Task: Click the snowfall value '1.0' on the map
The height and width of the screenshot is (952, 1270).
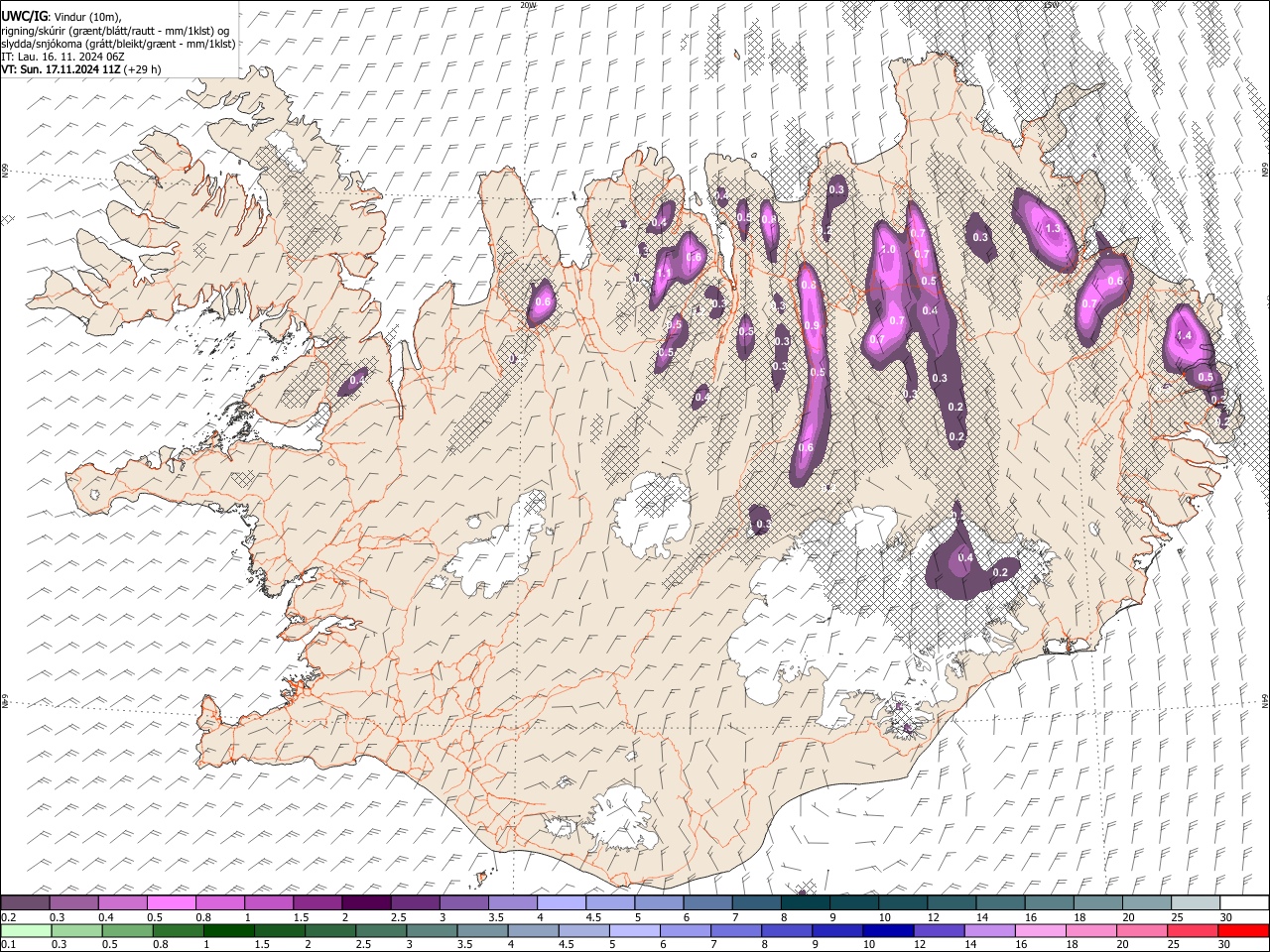Action: 888,250
